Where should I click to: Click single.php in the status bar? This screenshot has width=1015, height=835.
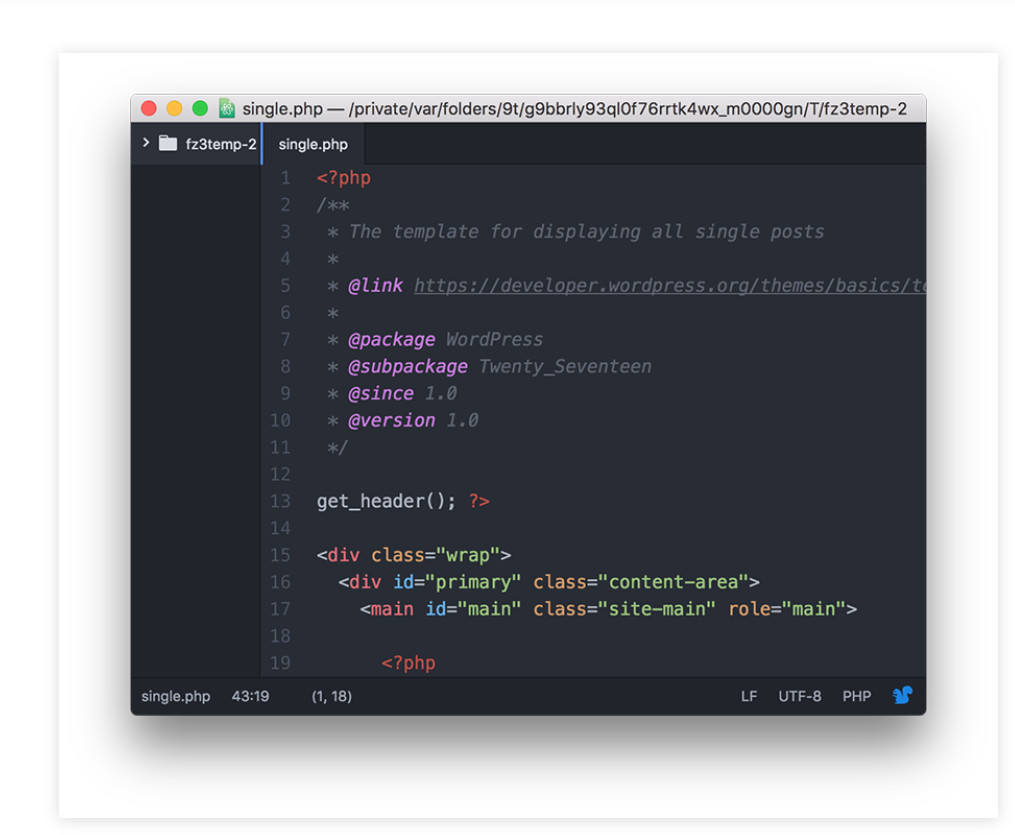coord(175,695)
